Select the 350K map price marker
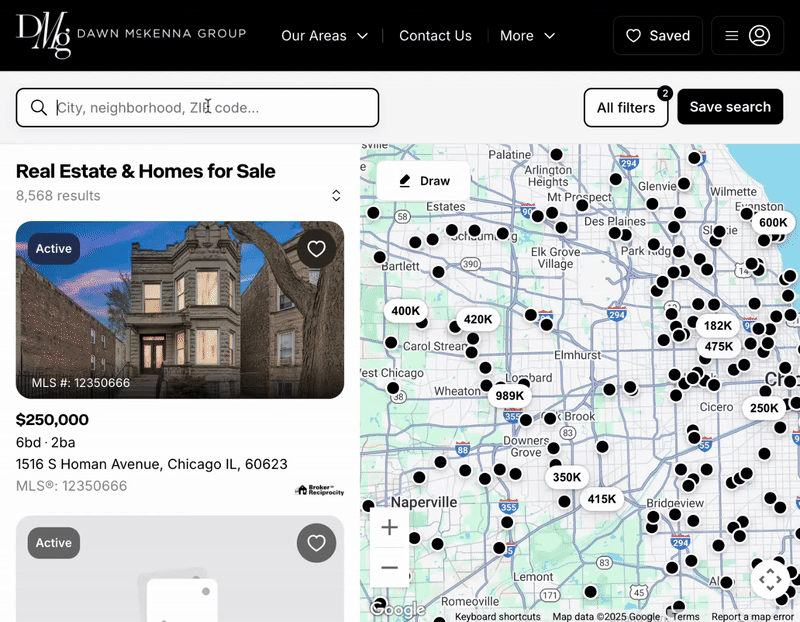The width and height of the screenshot is (800, 622). point(567,477)
